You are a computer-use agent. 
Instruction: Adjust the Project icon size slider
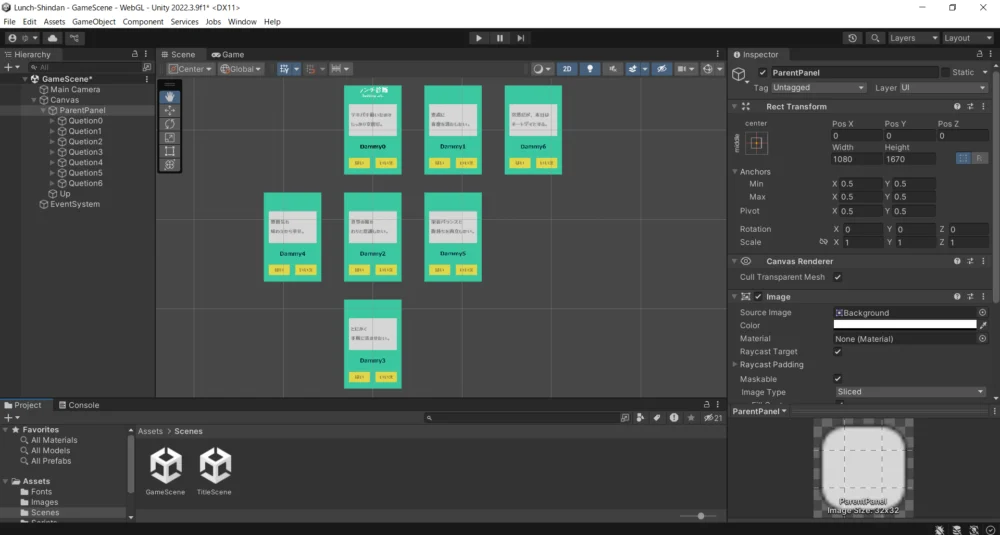[701, 516]
